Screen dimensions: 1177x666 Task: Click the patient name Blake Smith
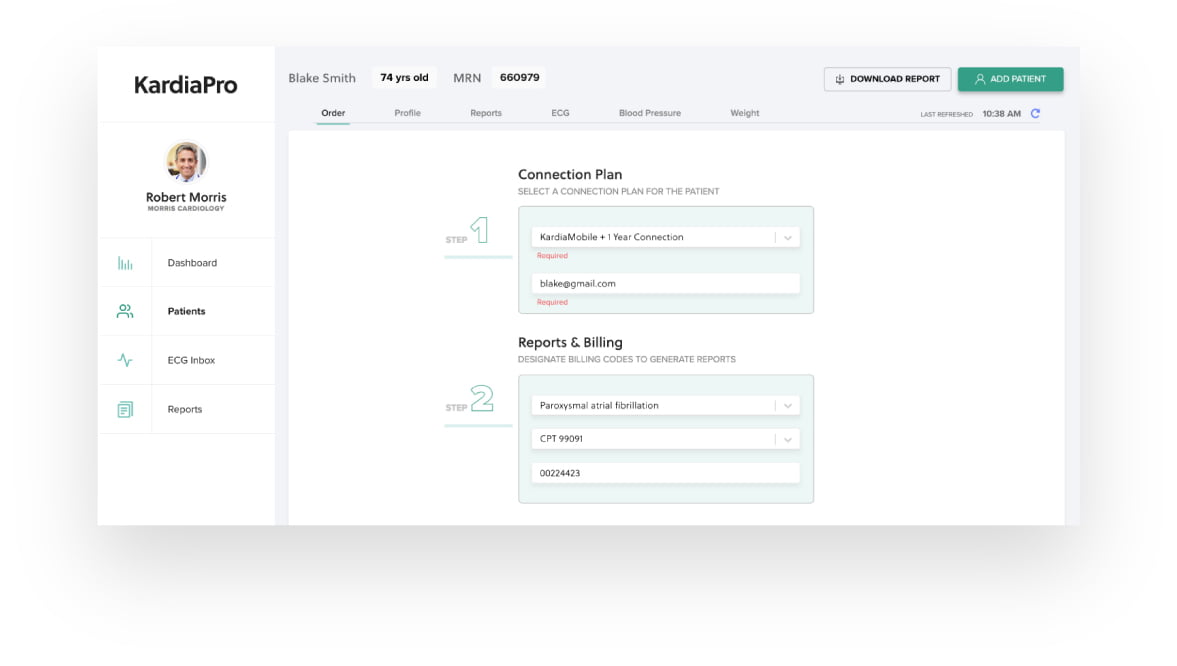click(x=322, y=78)
